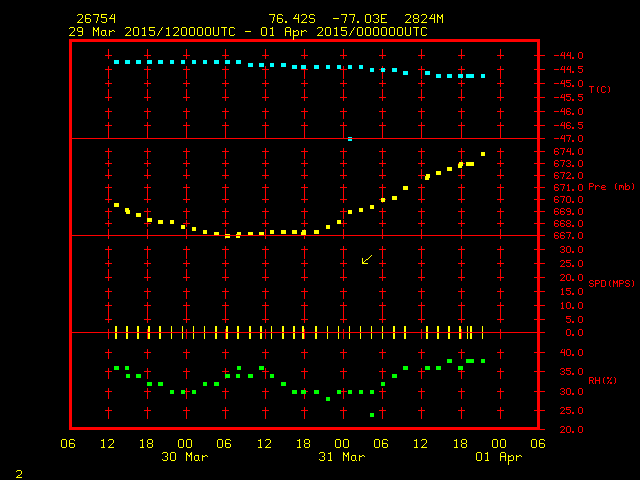Click the 668.0 pressure tick value
This screenshot has width=640, height=480.
[x=568, y=224]
